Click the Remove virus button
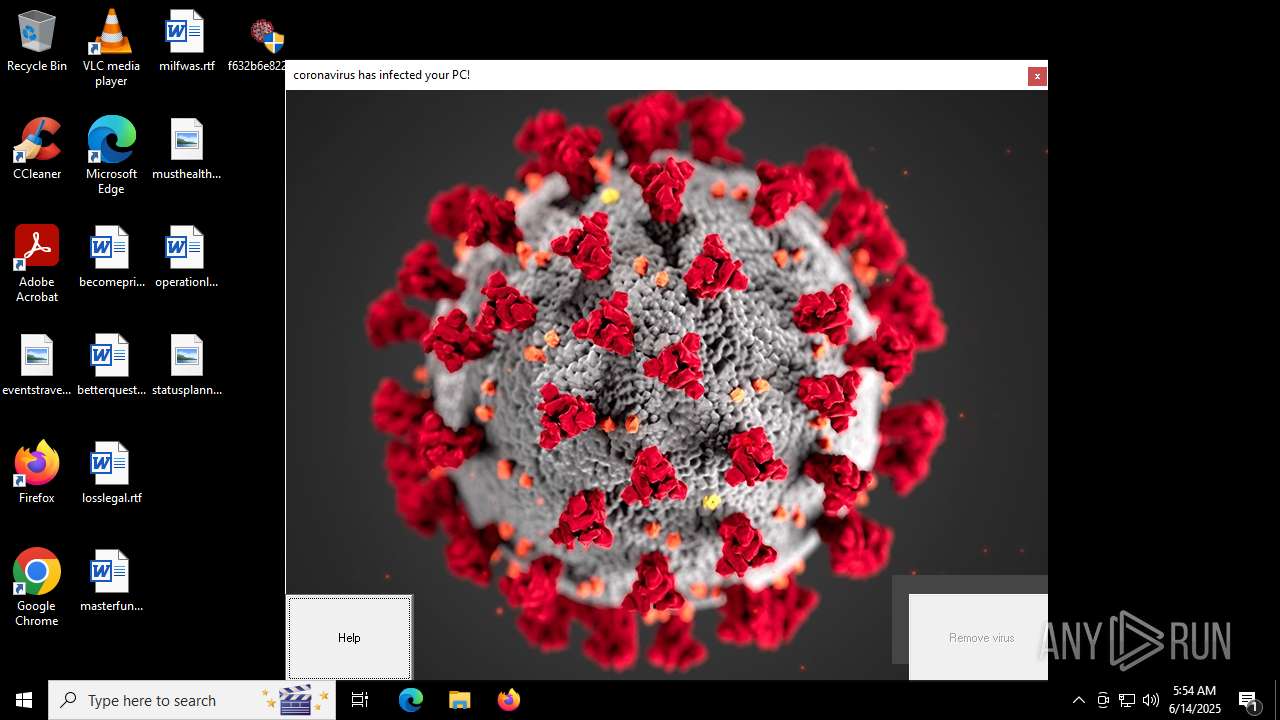Viewport: 1280px width, 720px height. [x=978, y=638]
